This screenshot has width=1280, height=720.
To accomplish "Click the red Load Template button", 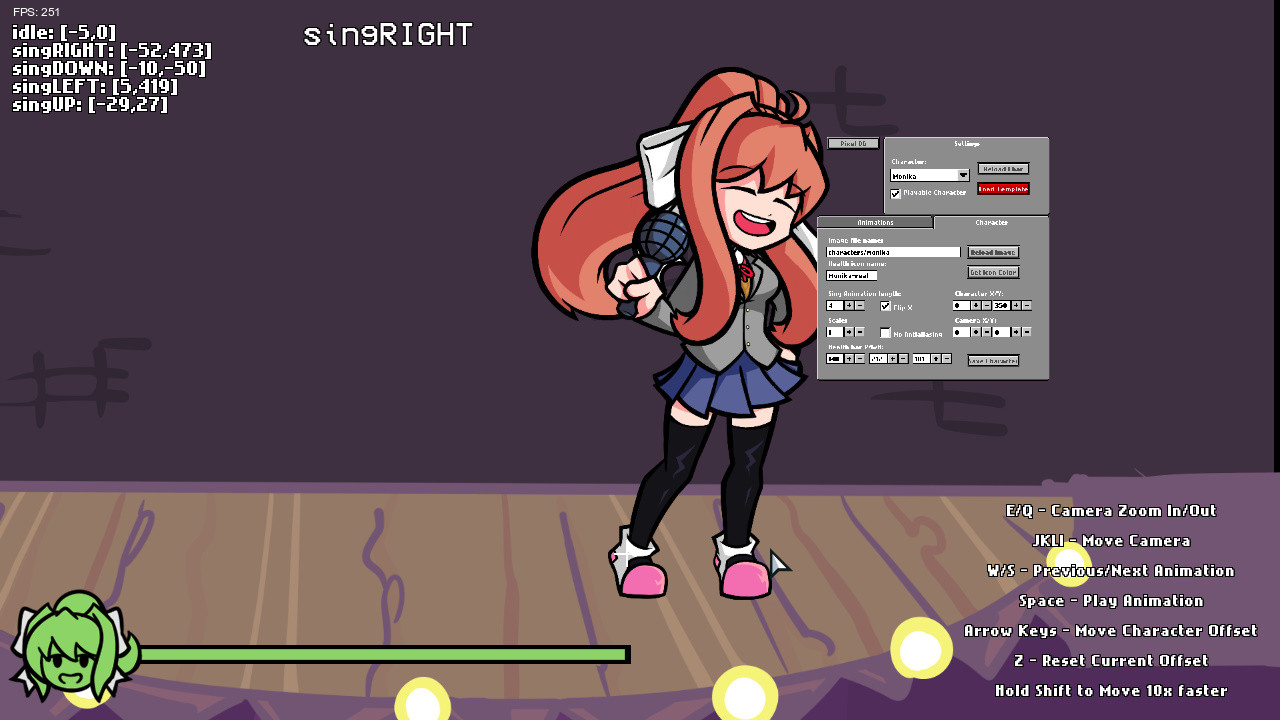I will point(1004,189).
